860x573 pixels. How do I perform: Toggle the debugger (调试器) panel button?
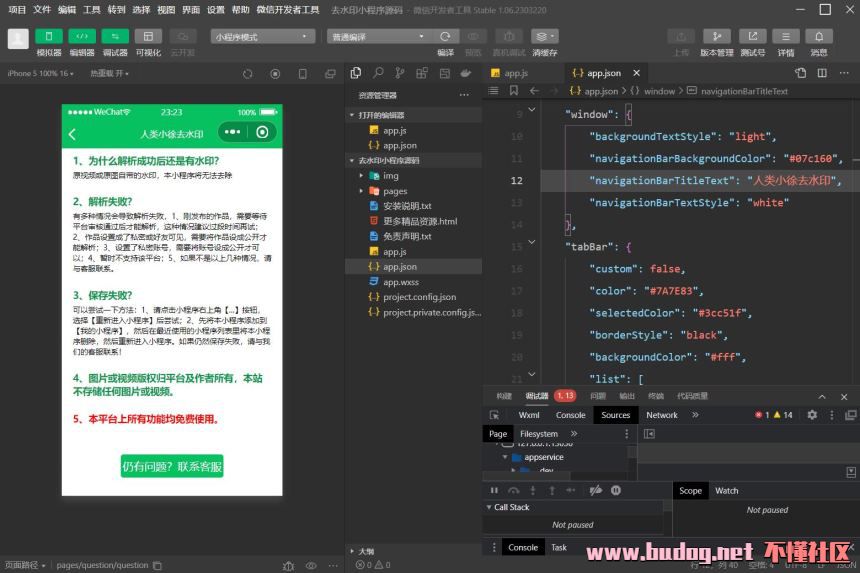(115, 37)
